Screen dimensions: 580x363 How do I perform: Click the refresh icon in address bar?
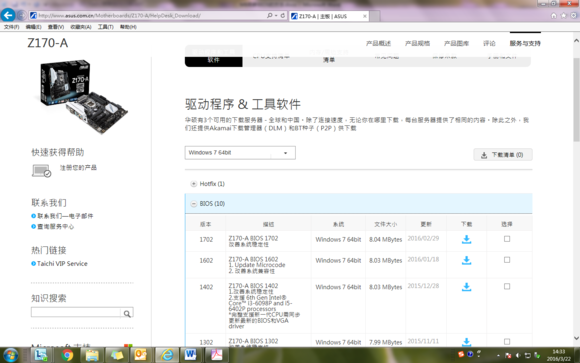point(283,16)
